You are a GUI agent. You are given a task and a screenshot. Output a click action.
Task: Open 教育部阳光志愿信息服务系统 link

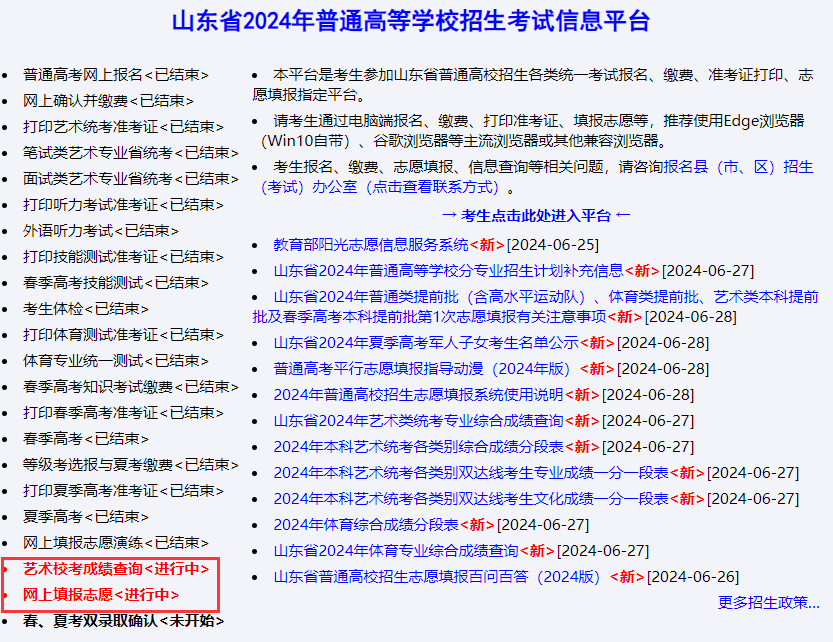pyautogui.click(x=371, y=245)
